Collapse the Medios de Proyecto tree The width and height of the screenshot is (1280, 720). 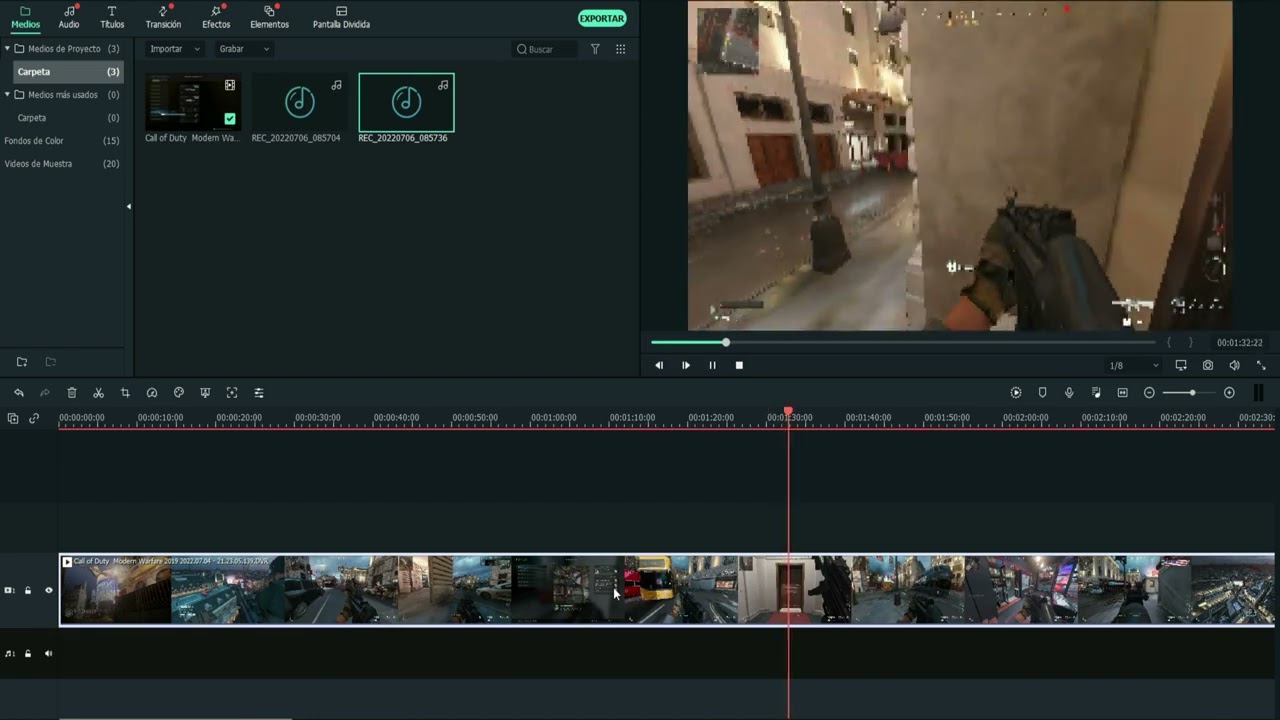pyautogui.click(x=7, y=48)
